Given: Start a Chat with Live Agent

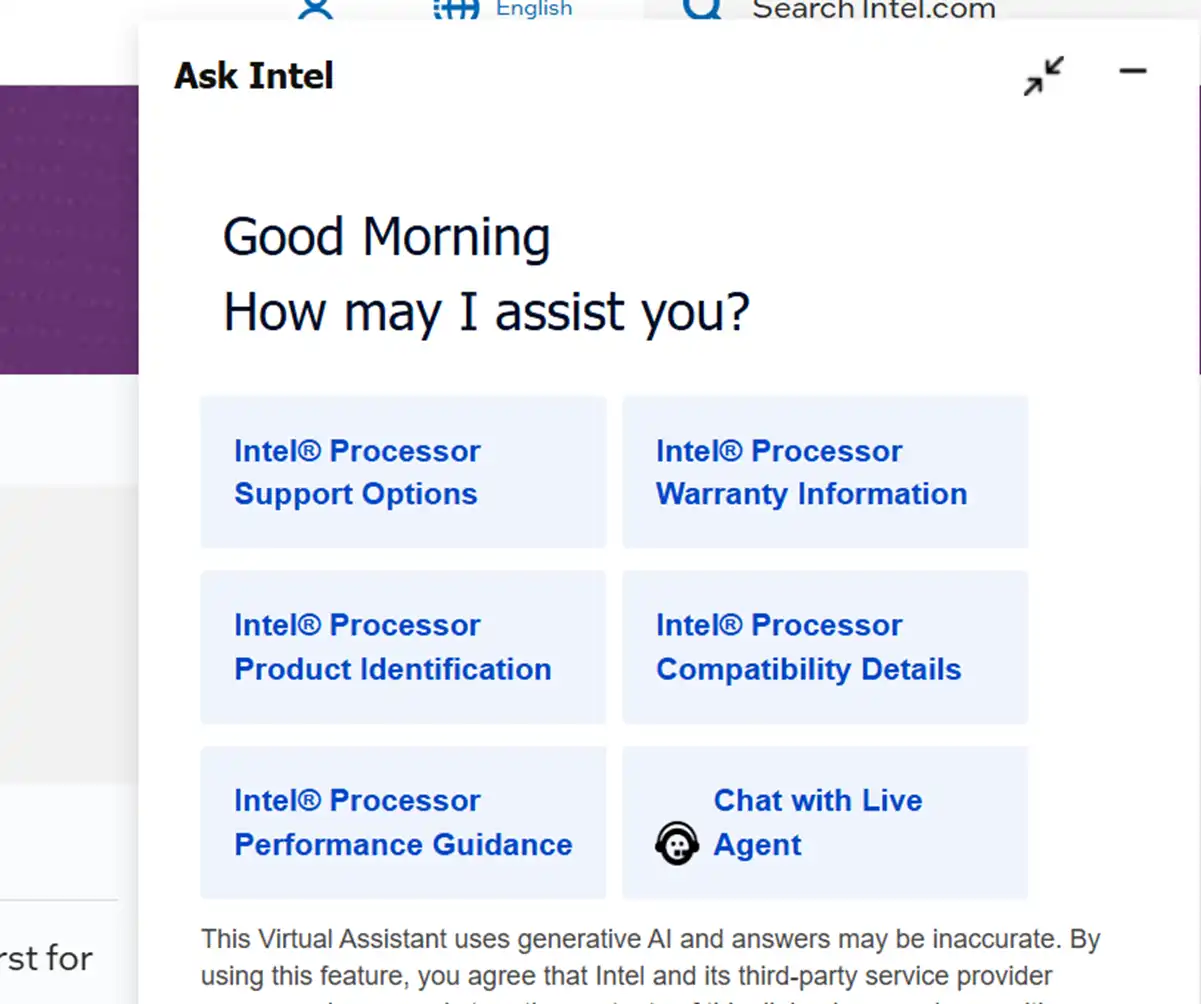Looking at the screenshot, I should (x=817, y=821).
